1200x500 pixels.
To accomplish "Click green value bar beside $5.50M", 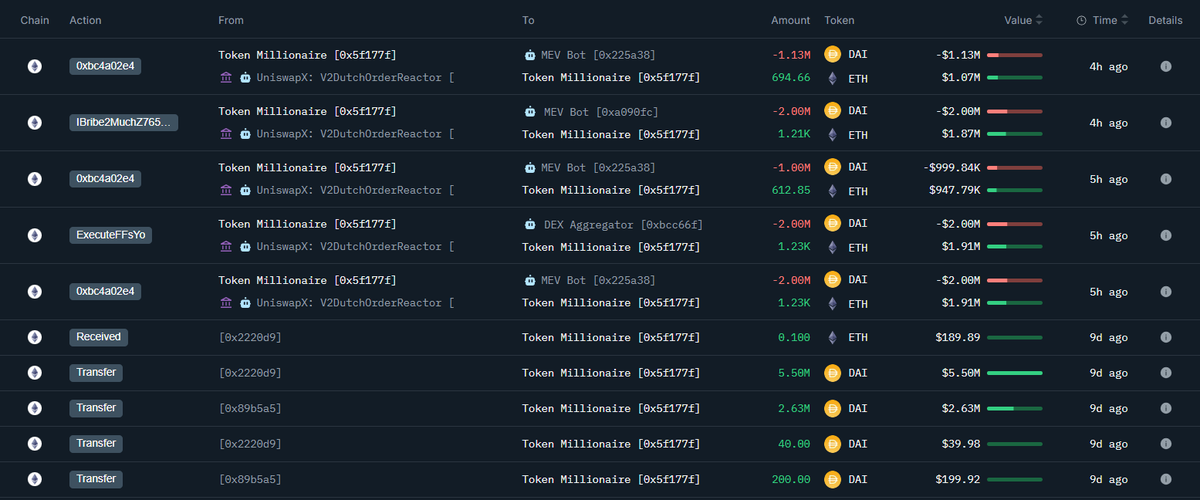I will 1014,372.
